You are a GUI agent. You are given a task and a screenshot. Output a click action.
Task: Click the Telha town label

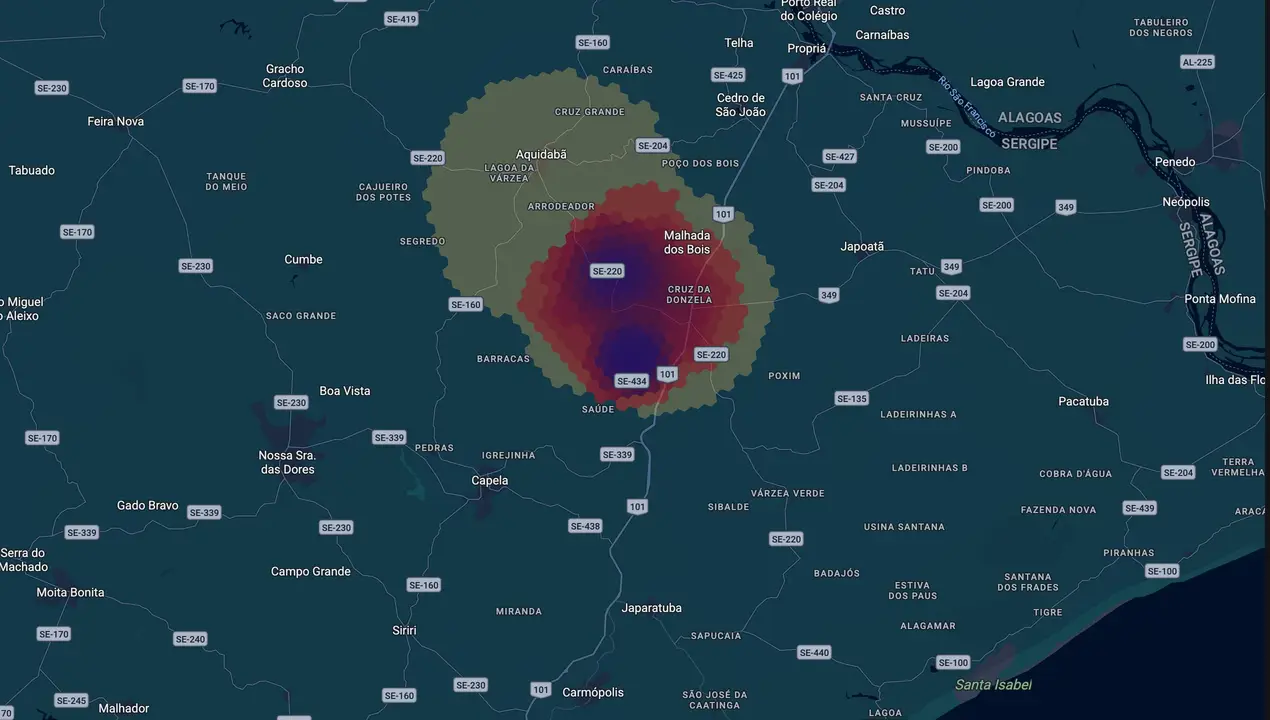pyautogui.click(x=739, y=43)
